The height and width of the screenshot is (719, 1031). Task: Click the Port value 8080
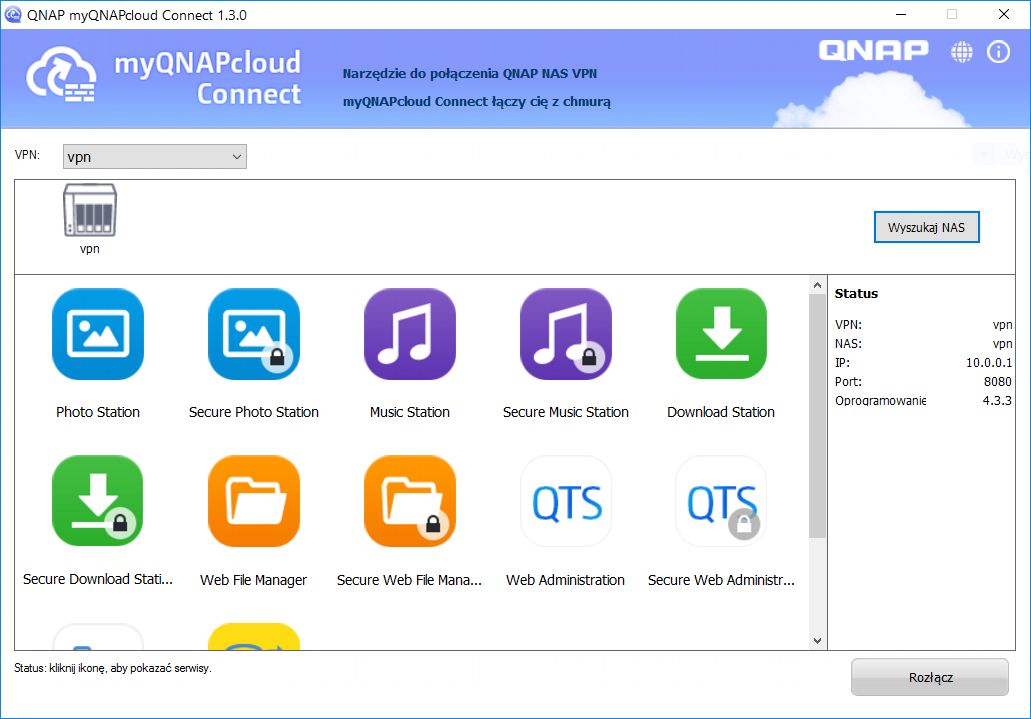(997, 382)
